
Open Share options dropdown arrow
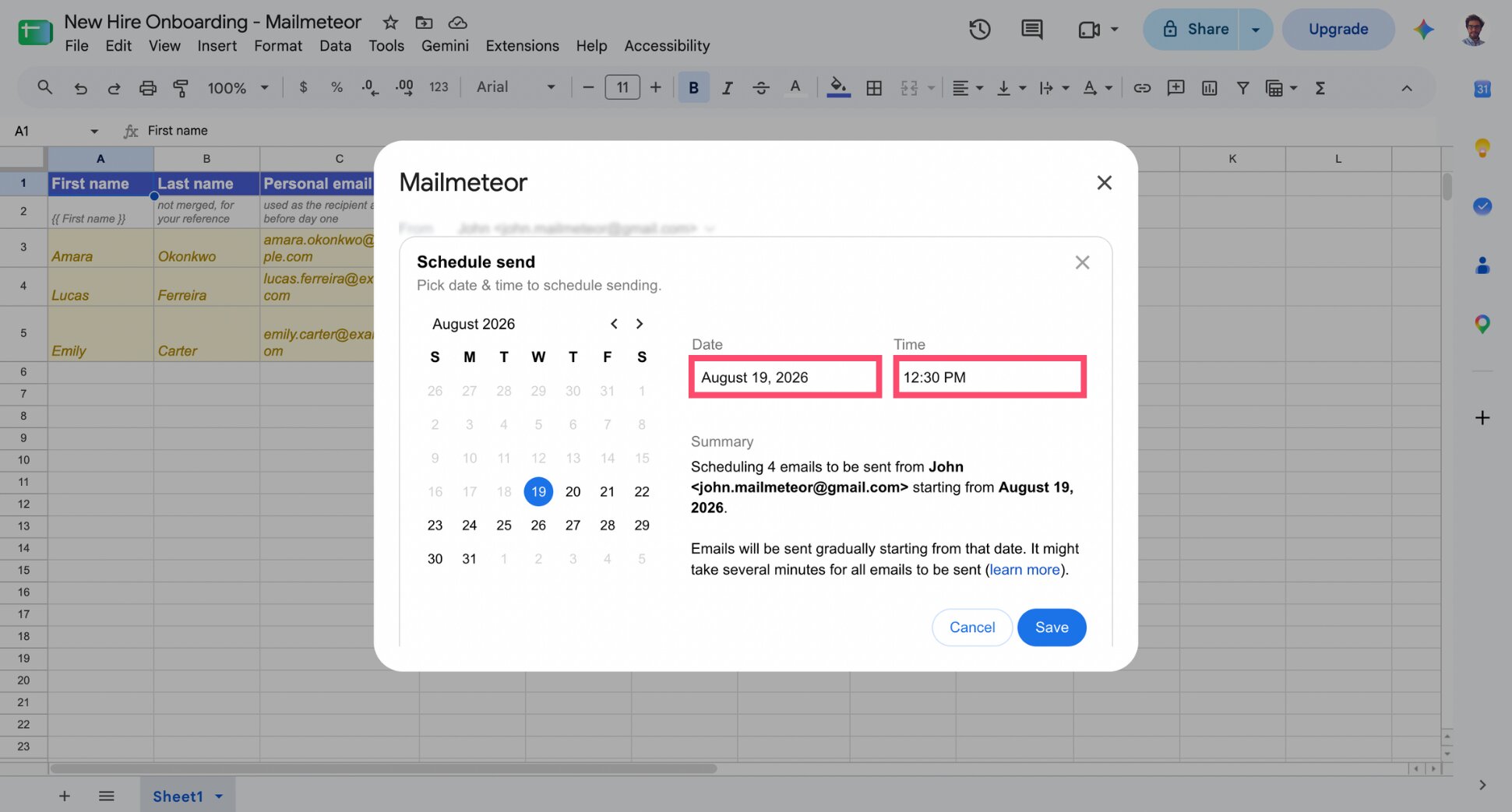pyautogui.click(x=1256, y=30)
